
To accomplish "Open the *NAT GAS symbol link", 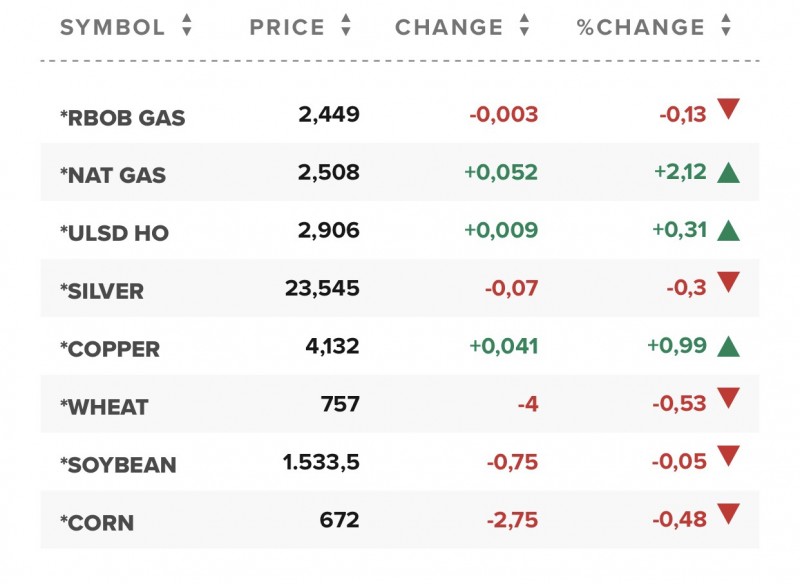I will (113, 176).
